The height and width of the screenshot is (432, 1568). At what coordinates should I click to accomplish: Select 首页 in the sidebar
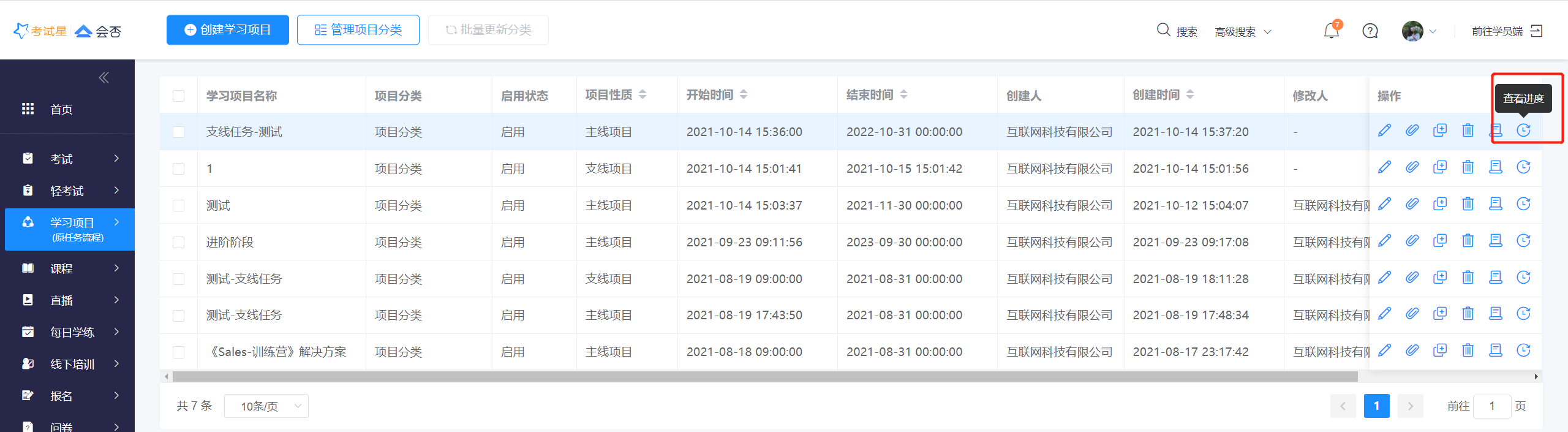61,109
